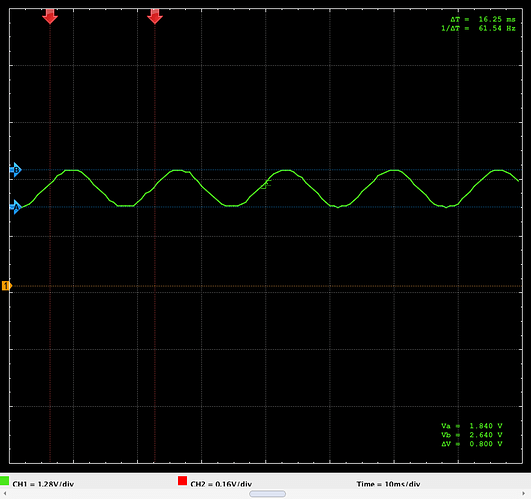Click the green trigger marker on the waveform

(x=266, y=185)
